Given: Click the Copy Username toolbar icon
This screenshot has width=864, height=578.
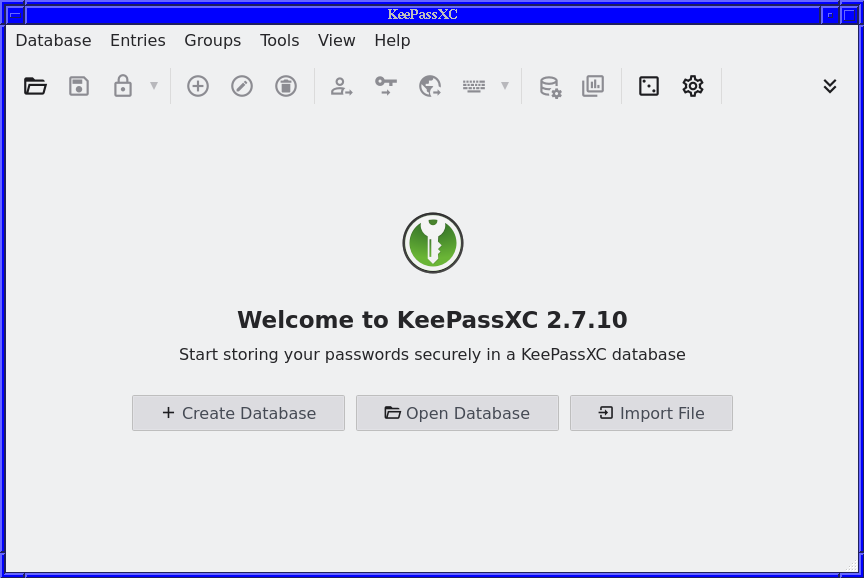Looking at the screenshot, I should tap(342, 86).
